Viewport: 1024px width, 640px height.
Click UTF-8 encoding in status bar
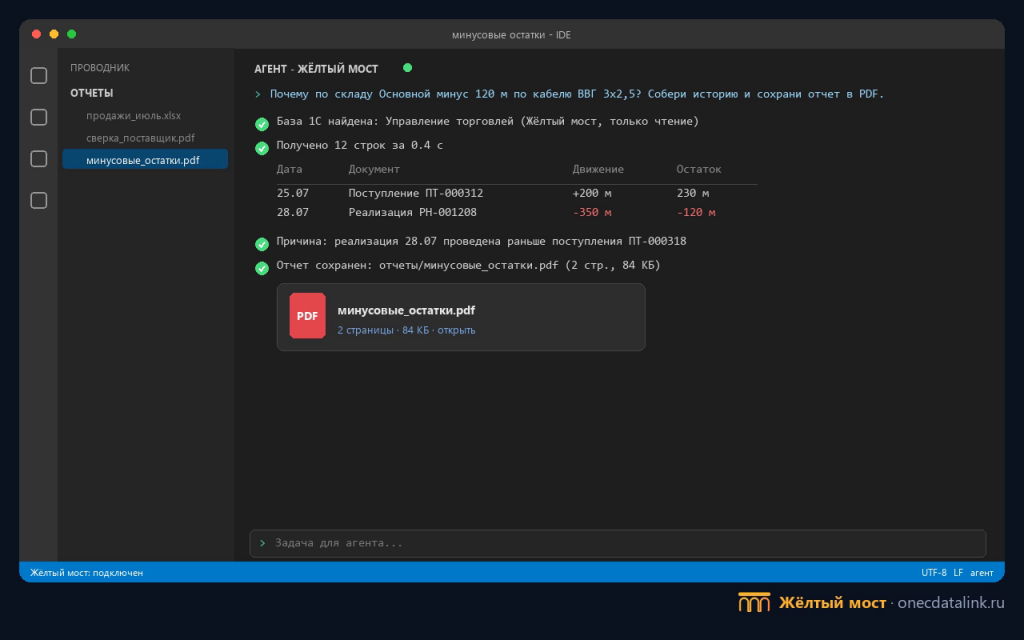pos(934,573)
